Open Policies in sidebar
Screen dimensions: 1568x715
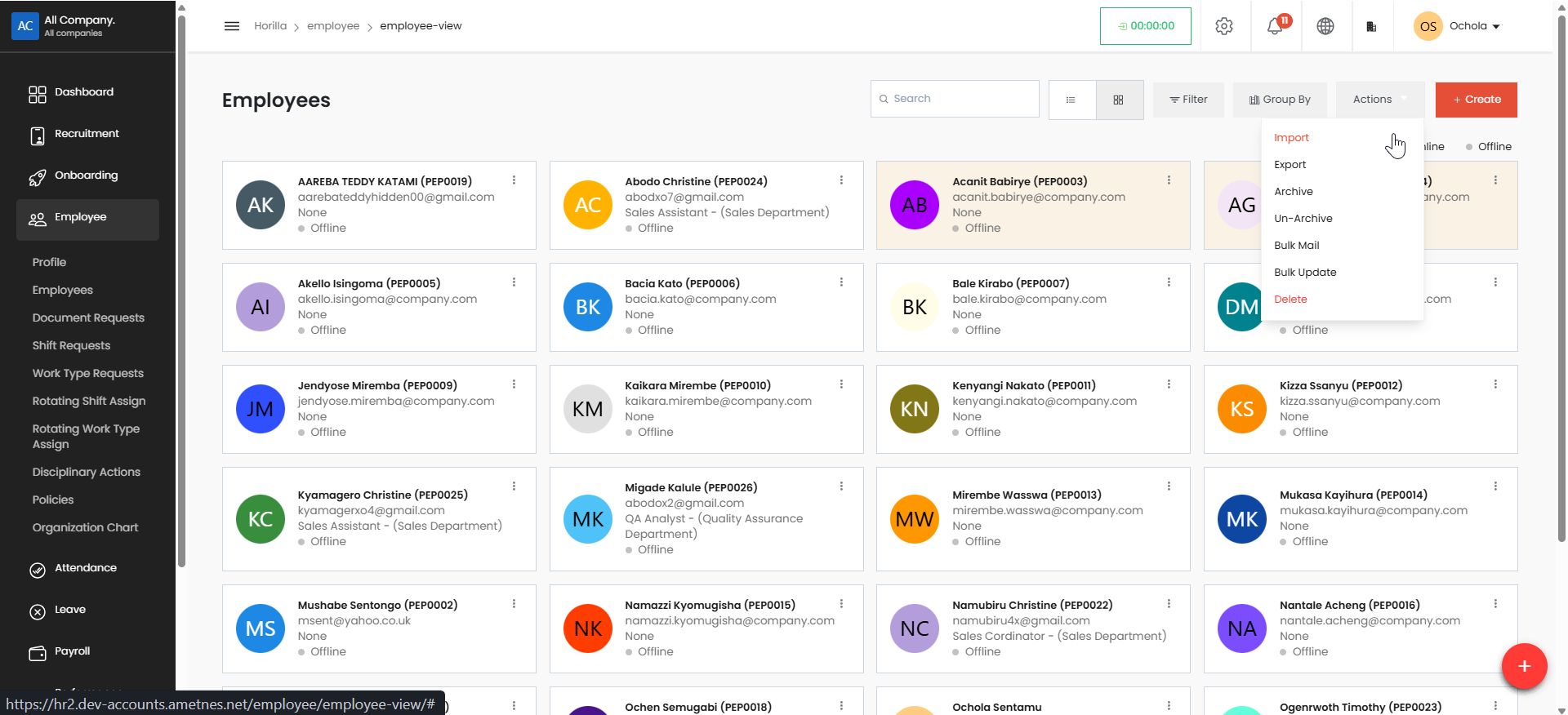(53, 500)
